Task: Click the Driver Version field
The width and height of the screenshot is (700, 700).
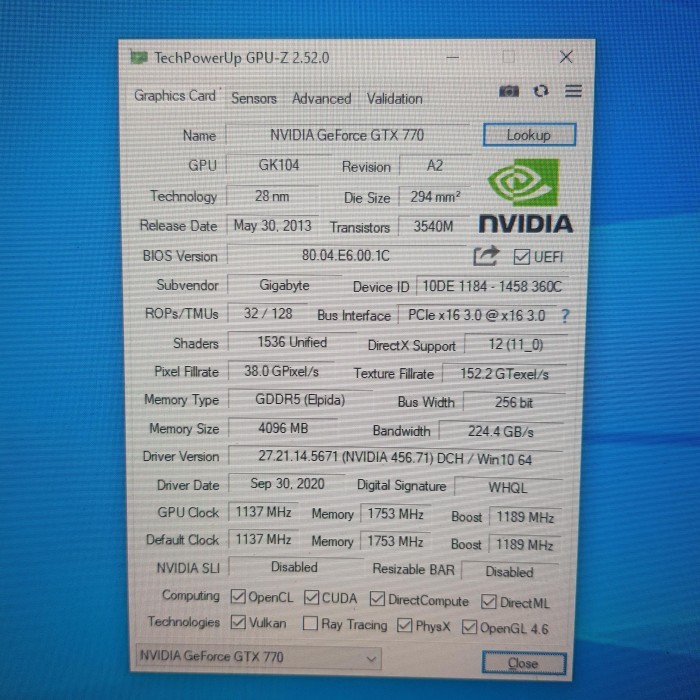Action: coord(395,458)
